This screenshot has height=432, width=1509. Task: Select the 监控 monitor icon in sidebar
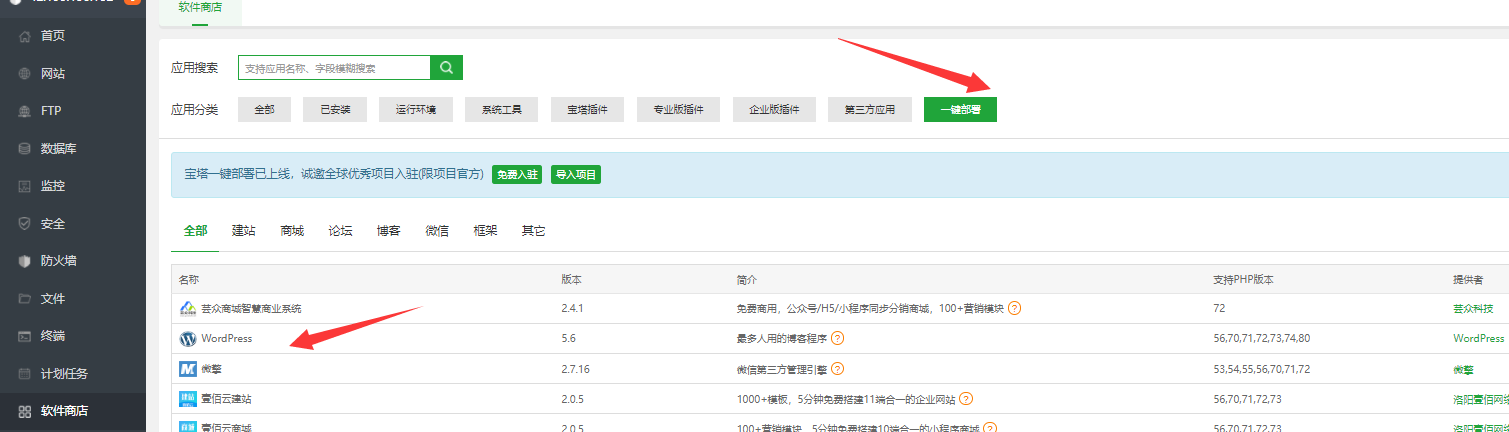(x=25, y=186)
